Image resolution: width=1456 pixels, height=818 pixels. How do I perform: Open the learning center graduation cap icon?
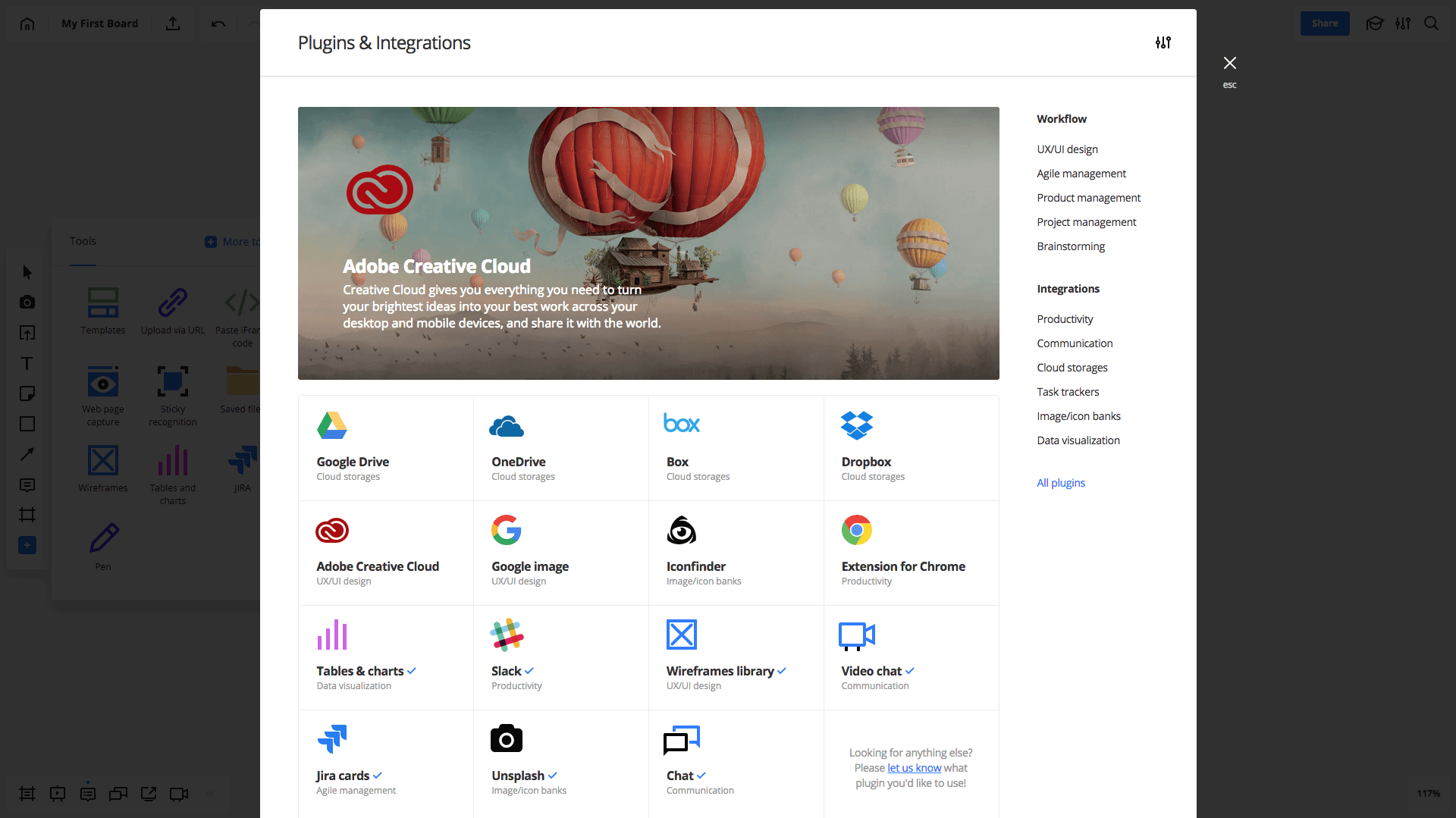tap(1374, 24)
